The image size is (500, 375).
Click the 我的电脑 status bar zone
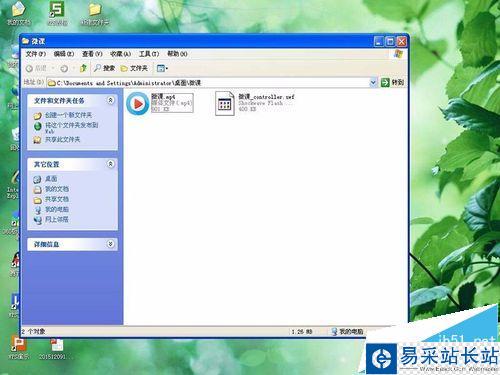[x=347, y=331]
